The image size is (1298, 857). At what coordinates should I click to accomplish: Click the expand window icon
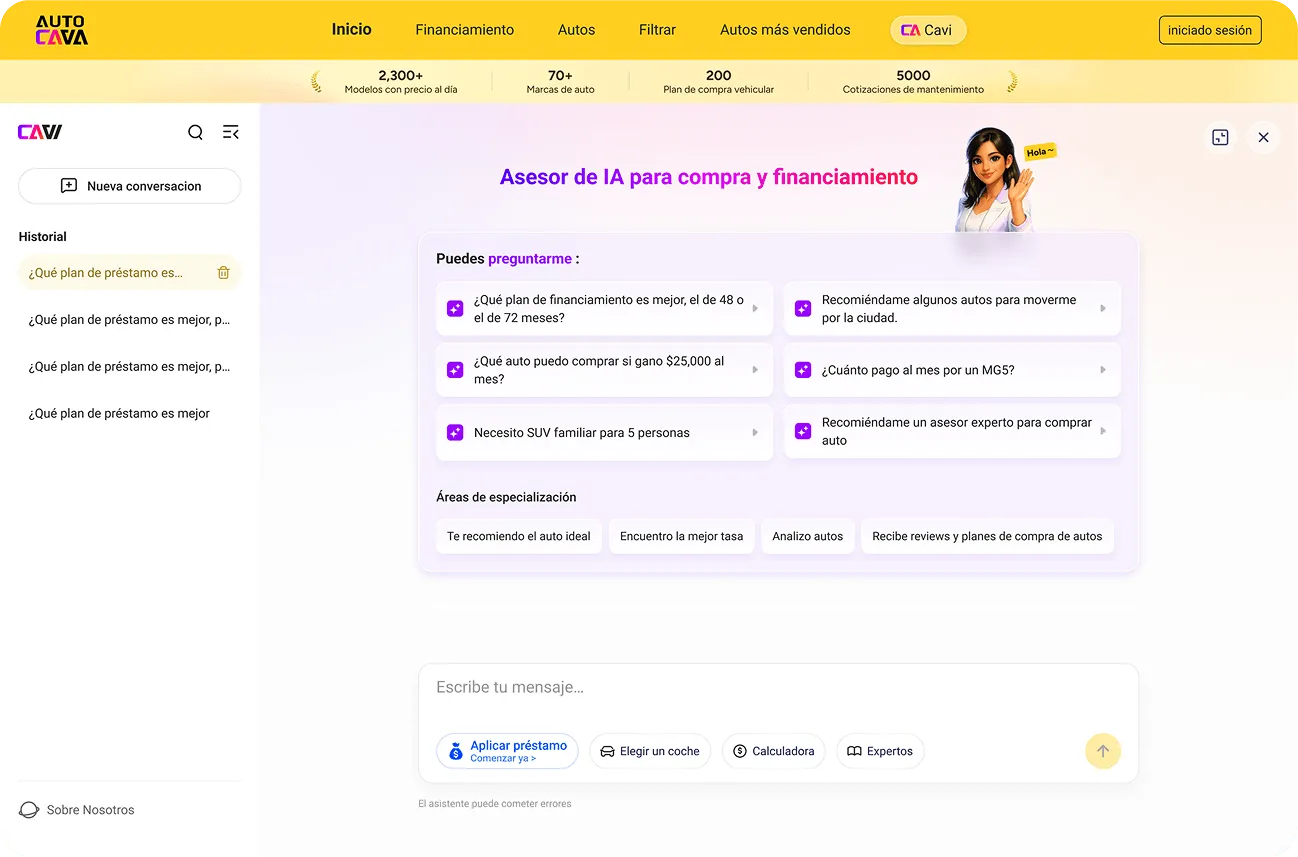[x=1220, y=137]
